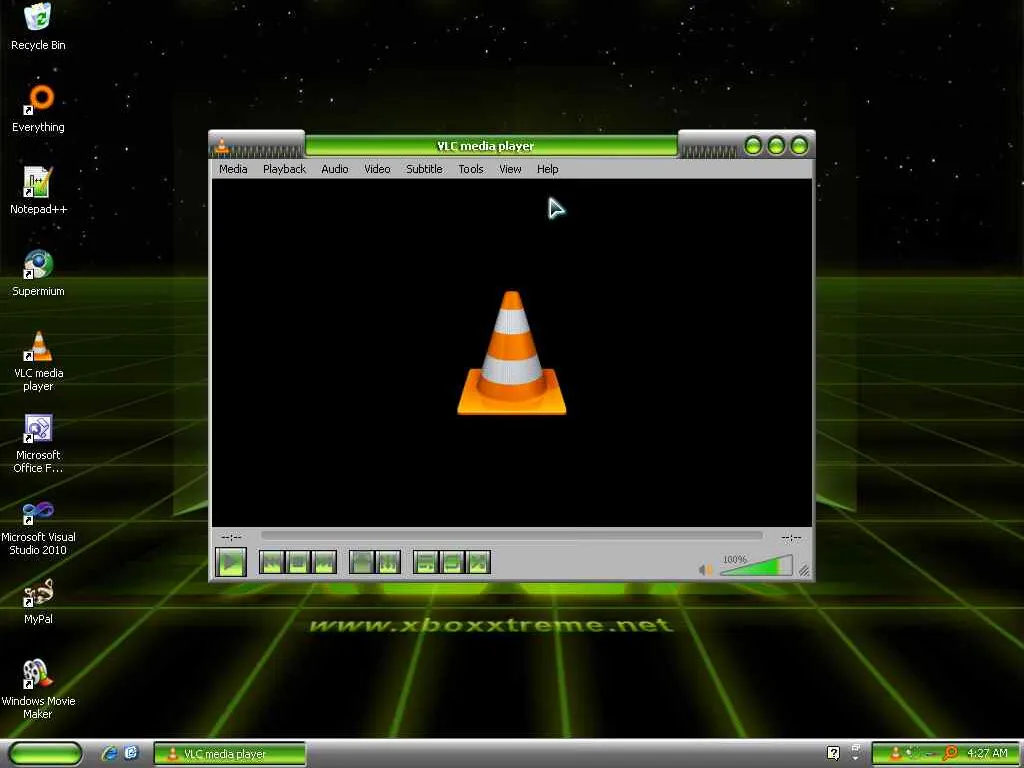
Task: Select the VLC media player desktop shortcut
Action: pyautogui.click(x=38, y=361)
